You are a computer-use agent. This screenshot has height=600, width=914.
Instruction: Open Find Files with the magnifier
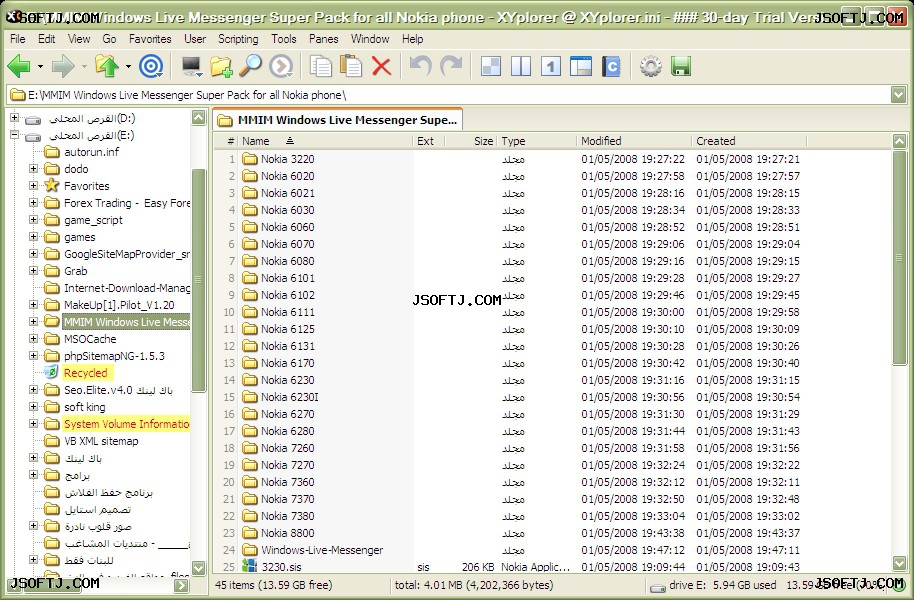coord(251,66)
